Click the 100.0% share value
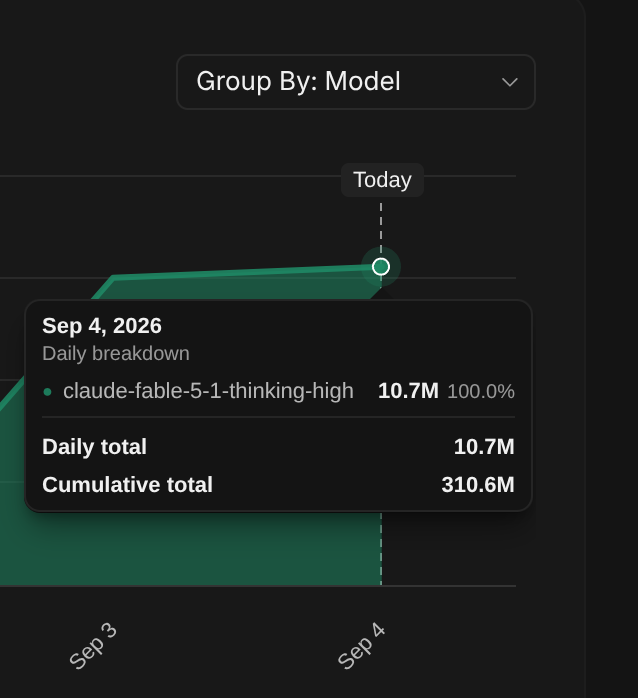Viewport: 638px width, 698px height. pos(481,392)
